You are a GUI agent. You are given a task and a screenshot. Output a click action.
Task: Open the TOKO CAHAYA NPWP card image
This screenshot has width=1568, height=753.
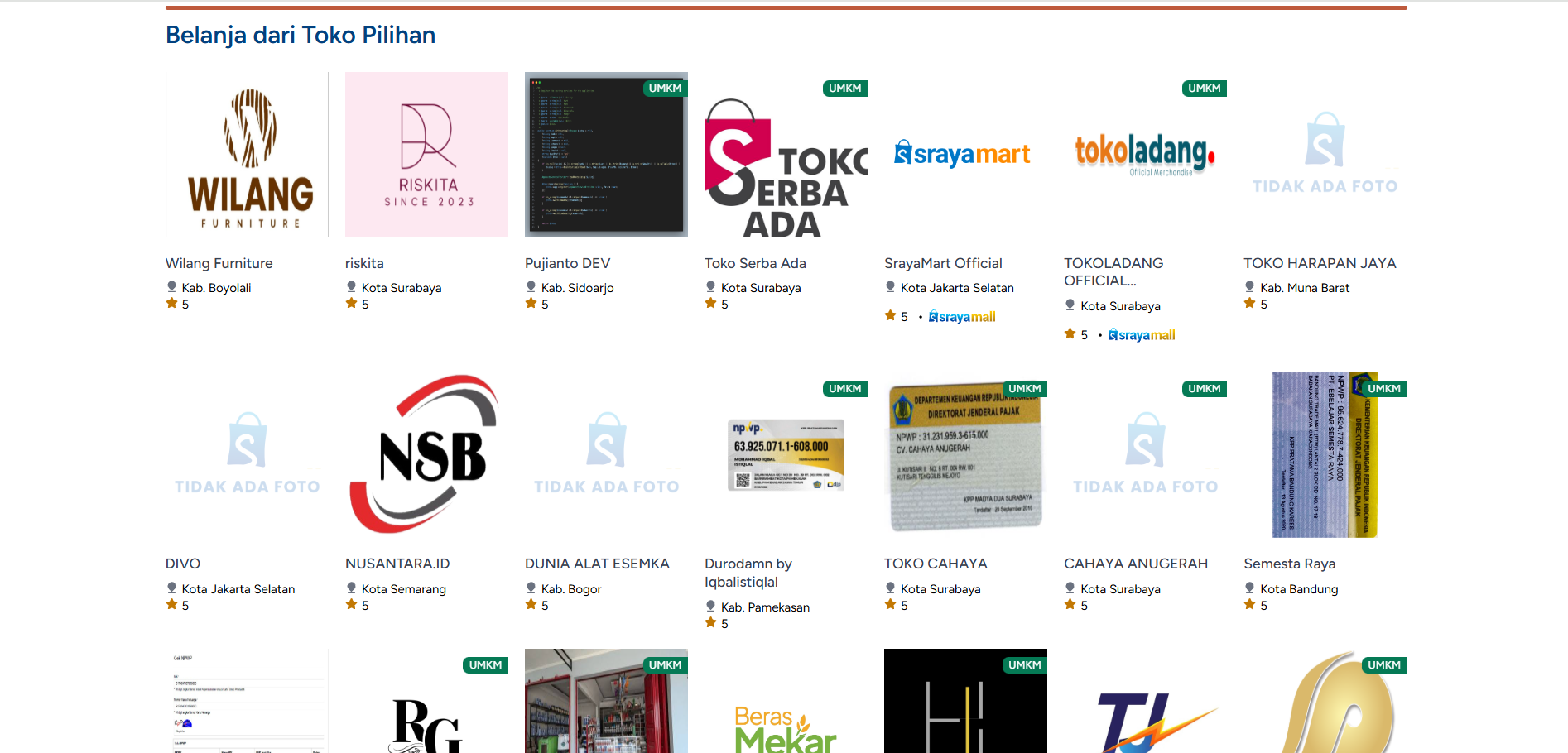click(965, 455)
